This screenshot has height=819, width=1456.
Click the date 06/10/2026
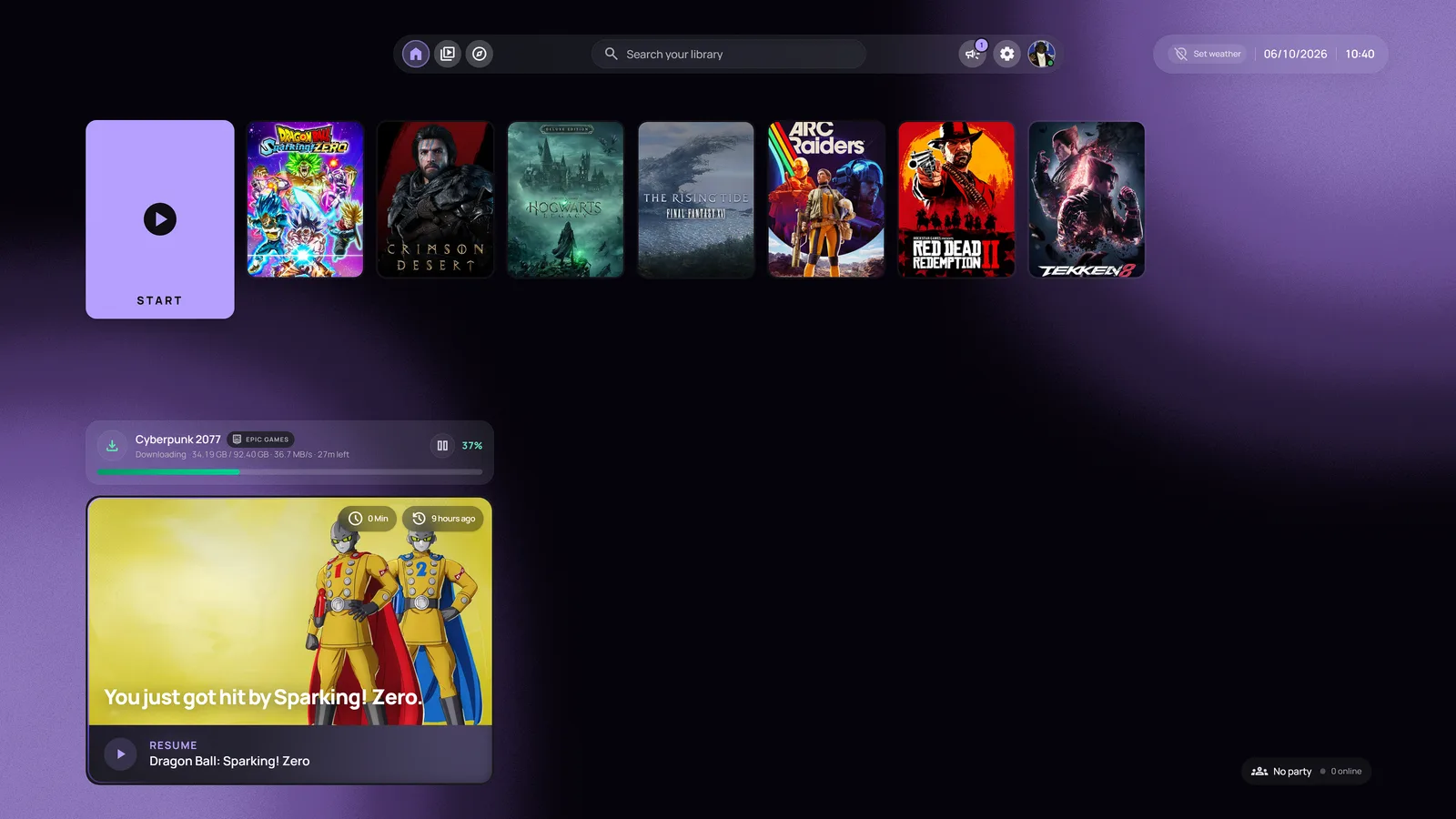click(1295, 54)
